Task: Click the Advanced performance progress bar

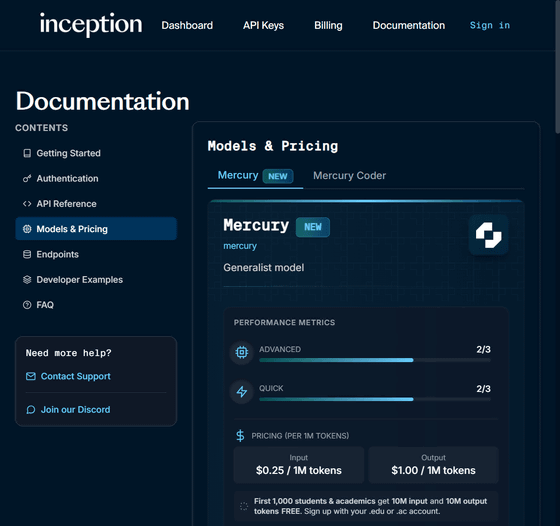Action: pos(375,360)
